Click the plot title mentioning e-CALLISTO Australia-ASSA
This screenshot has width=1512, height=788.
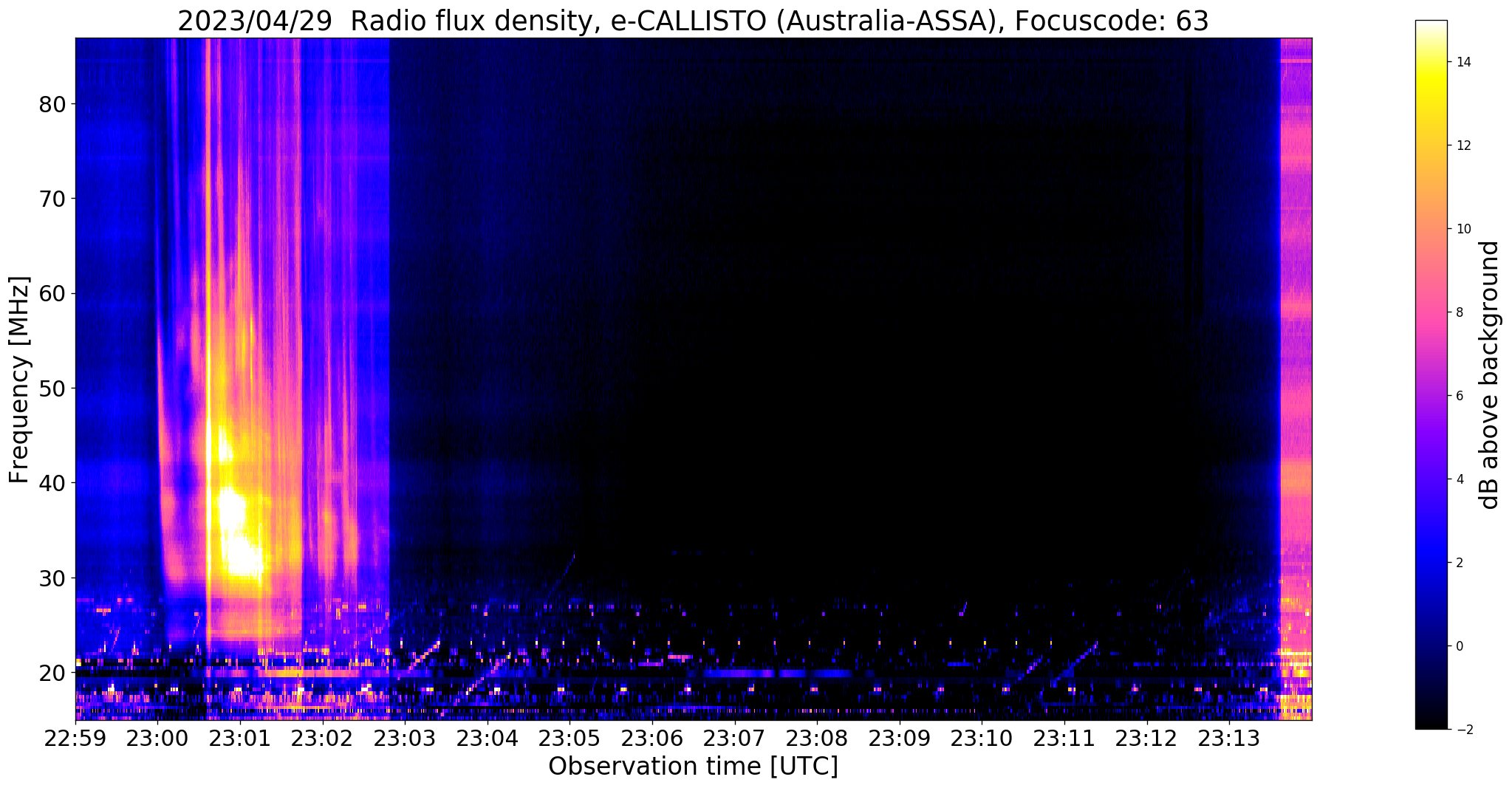(x=693, y=21)
